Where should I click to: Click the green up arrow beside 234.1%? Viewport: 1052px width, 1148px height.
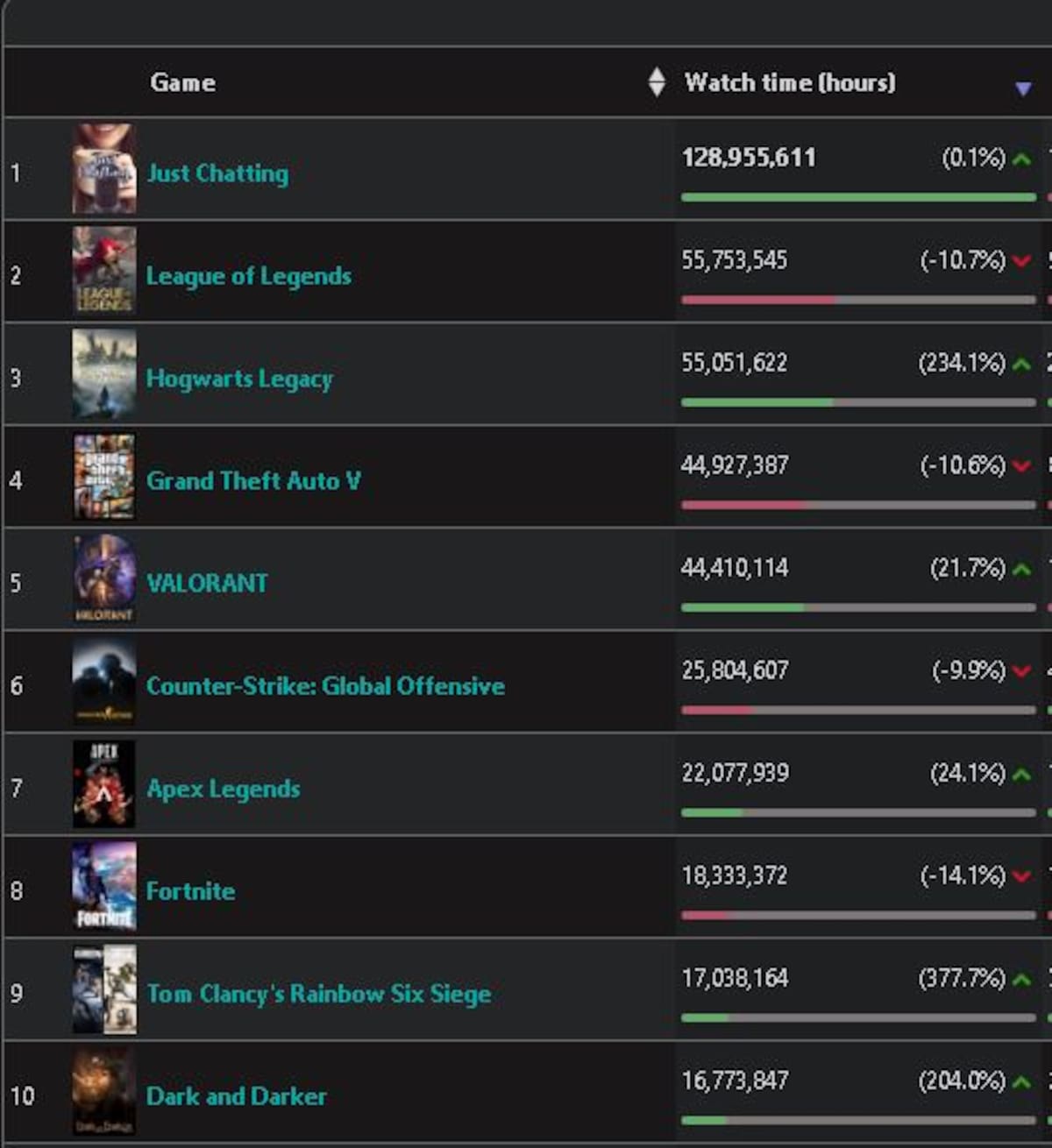[x=1021, y=364]
